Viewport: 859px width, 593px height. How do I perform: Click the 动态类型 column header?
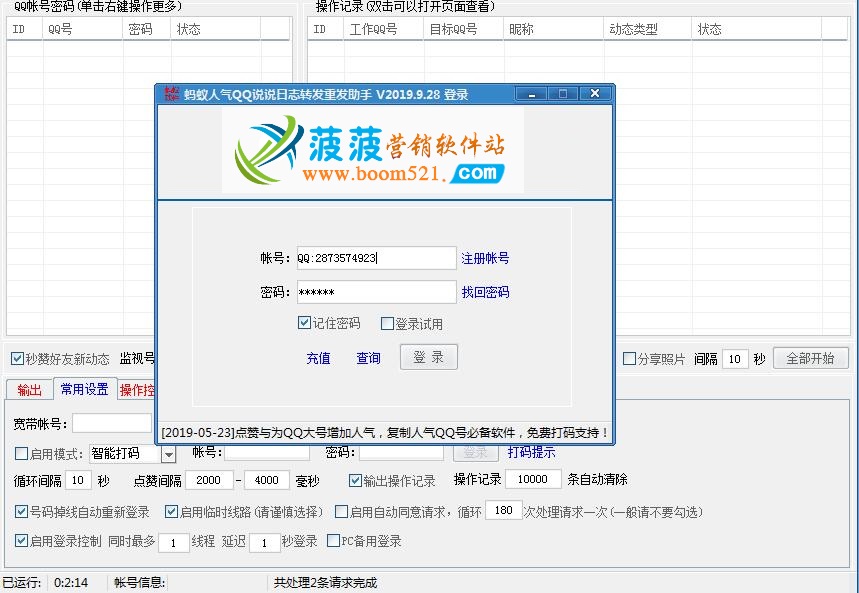point(648,29)
